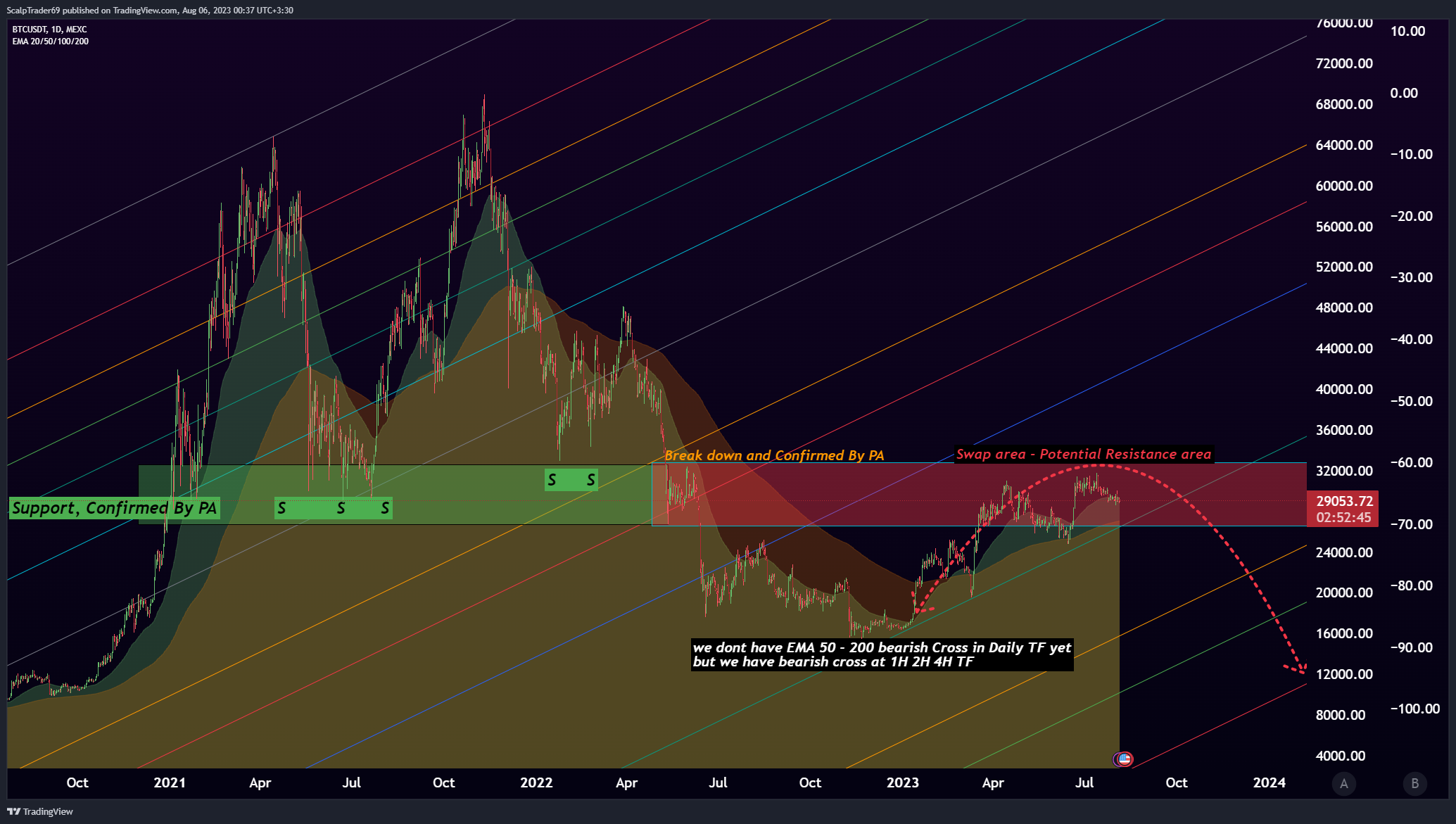Select 'Swap area - Potential Resistance area' label
Viewport: 1456px width, 824px height.
click(1084, 455)
